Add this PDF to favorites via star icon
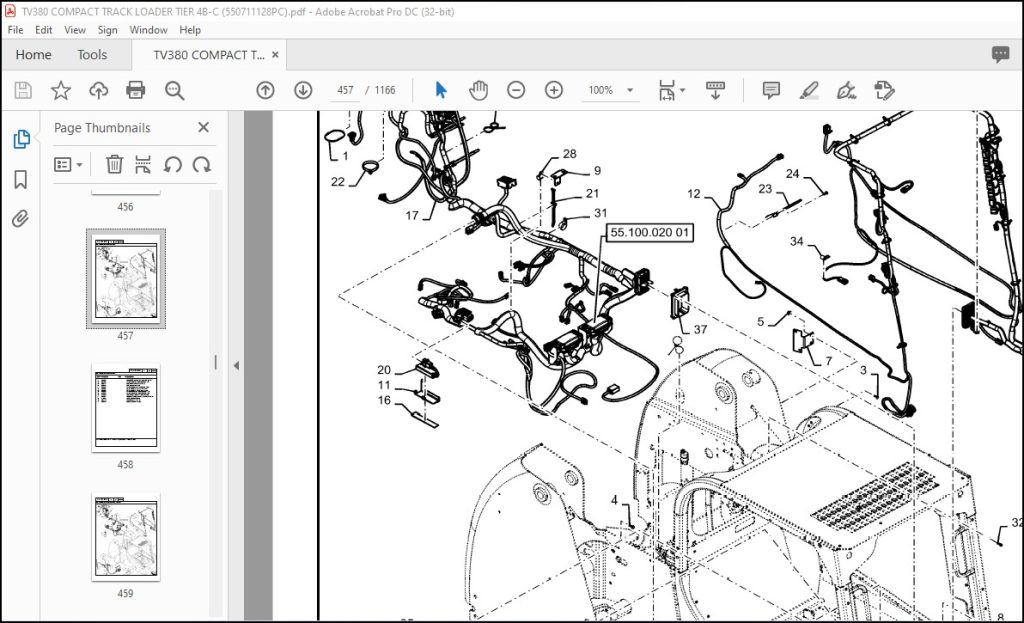Screen dimensions: 1024x623 pyautogui.click(x=61, y=89)
